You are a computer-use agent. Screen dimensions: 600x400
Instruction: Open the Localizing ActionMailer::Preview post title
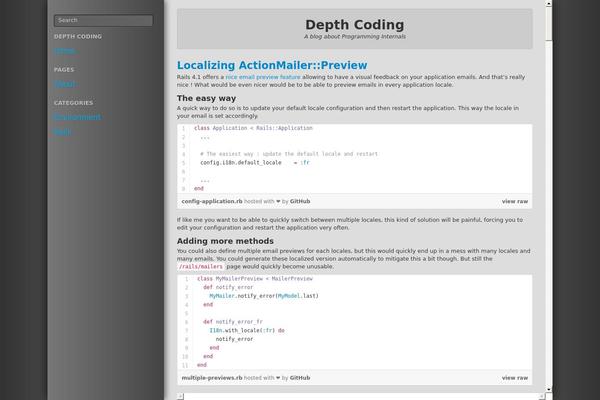[x=272, y=65]
